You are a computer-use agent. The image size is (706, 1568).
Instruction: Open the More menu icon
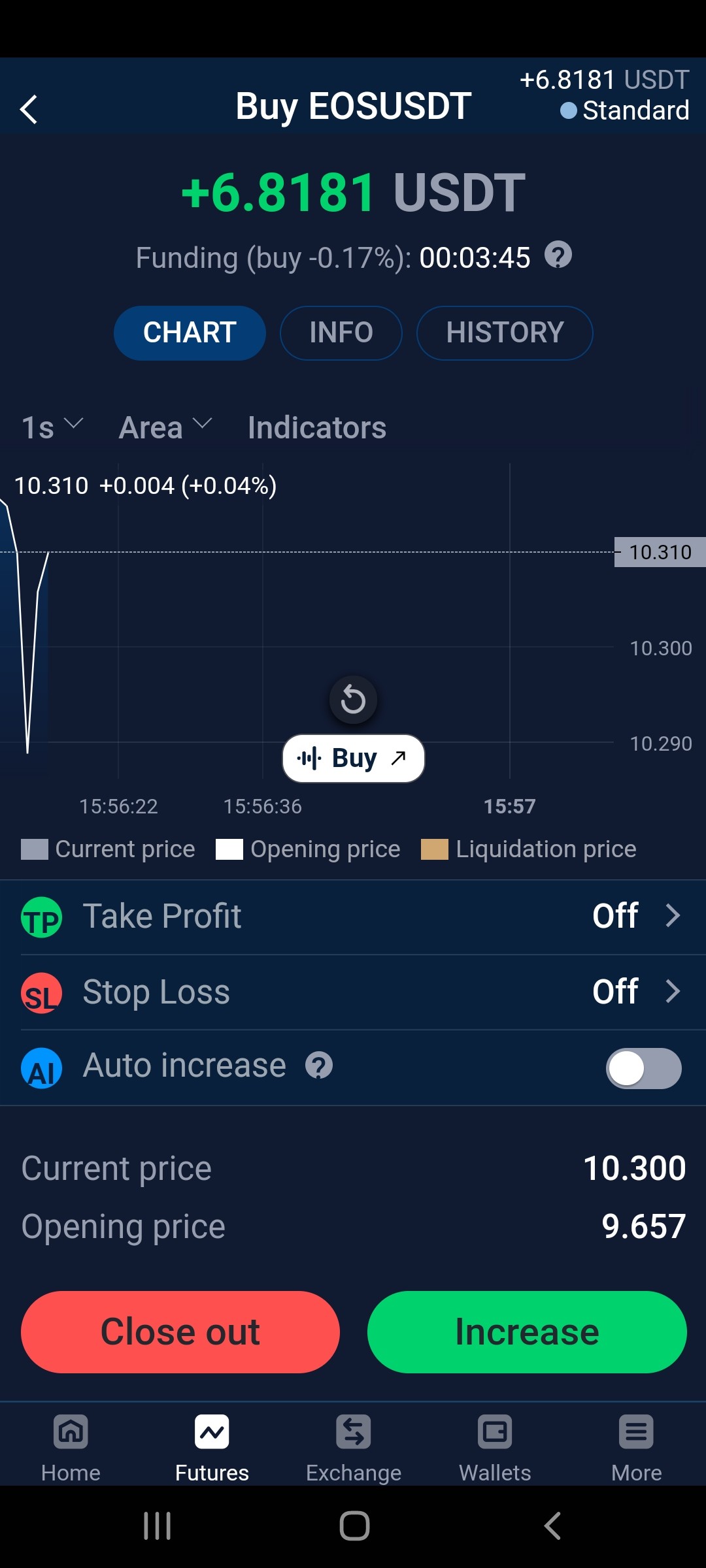point(636,1432)
